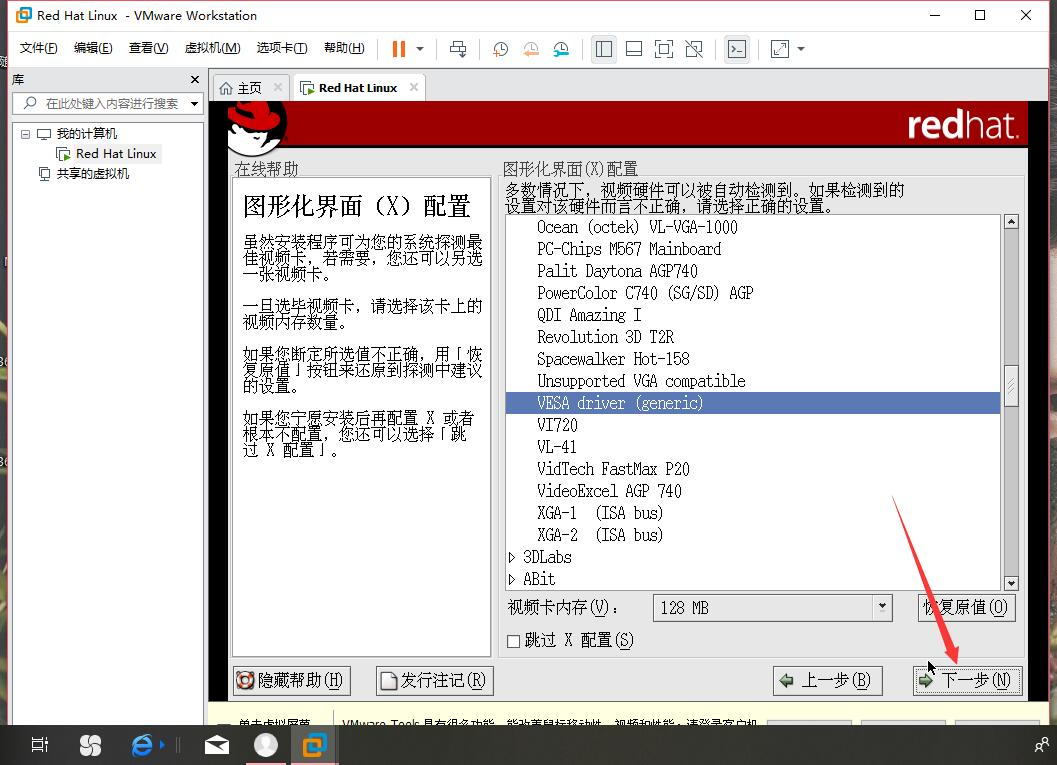Click the console view icon
This screenshot has height=765, width=1057.
737,49
